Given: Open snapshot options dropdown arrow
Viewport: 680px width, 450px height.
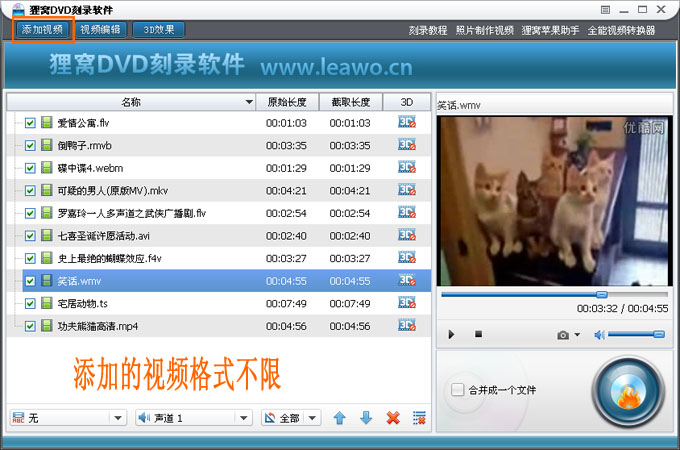Looking at the screenshot, I should click(x=577, y=334).
